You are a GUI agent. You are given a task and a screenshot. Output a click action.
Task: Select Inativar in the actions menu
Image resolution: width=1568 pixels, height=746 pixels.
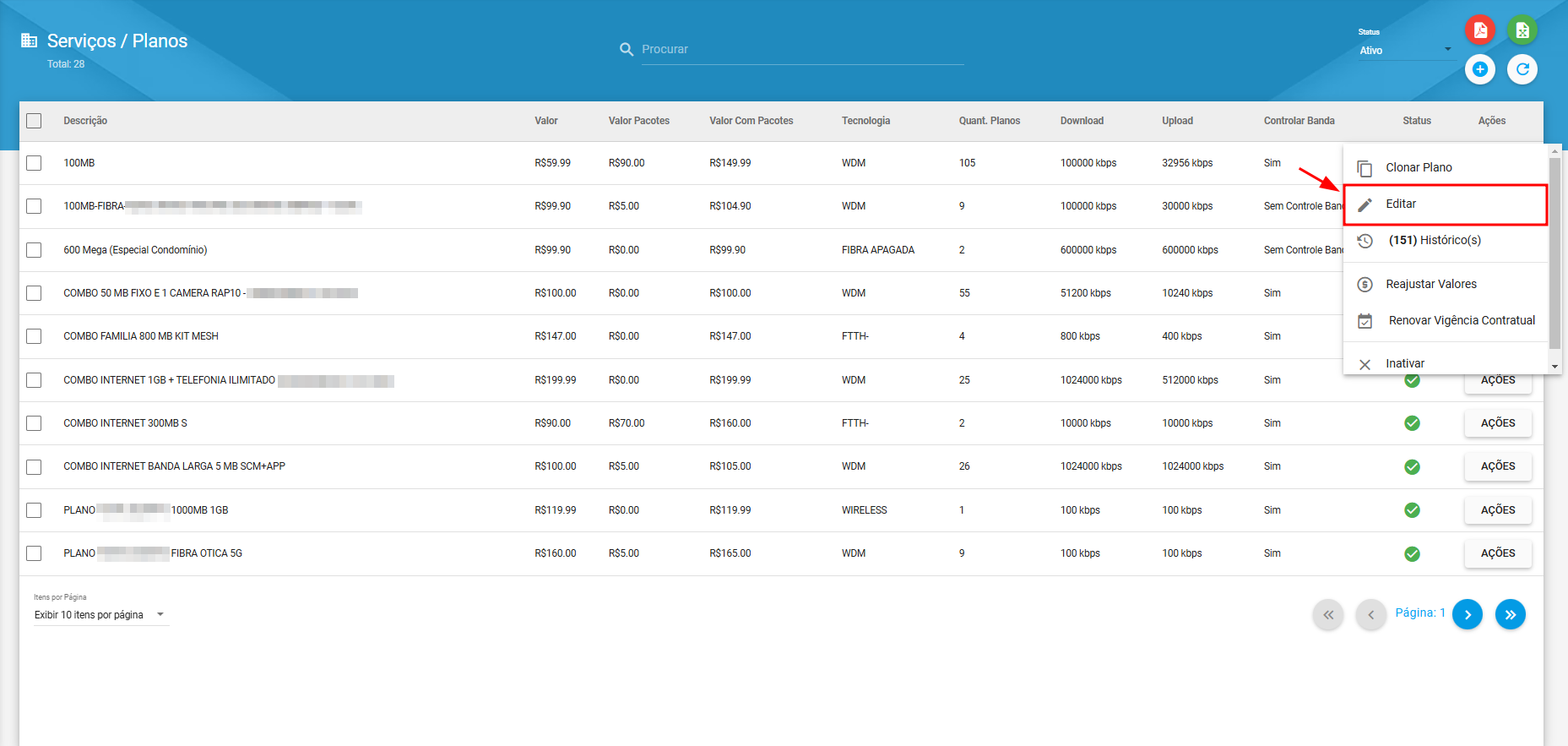click(1445, 363)
